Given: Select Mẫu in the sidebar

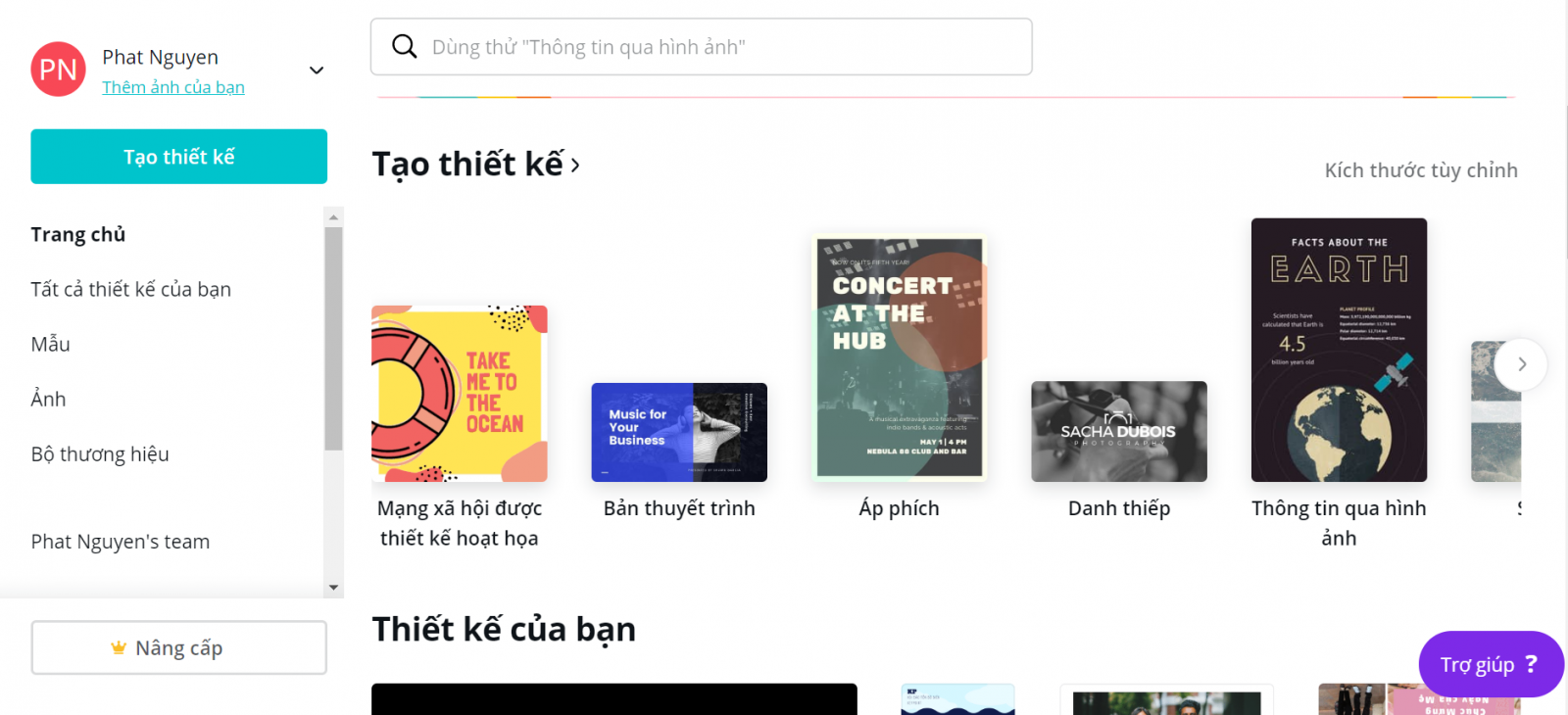Looking at the screenshot, I should pos(50,344).
